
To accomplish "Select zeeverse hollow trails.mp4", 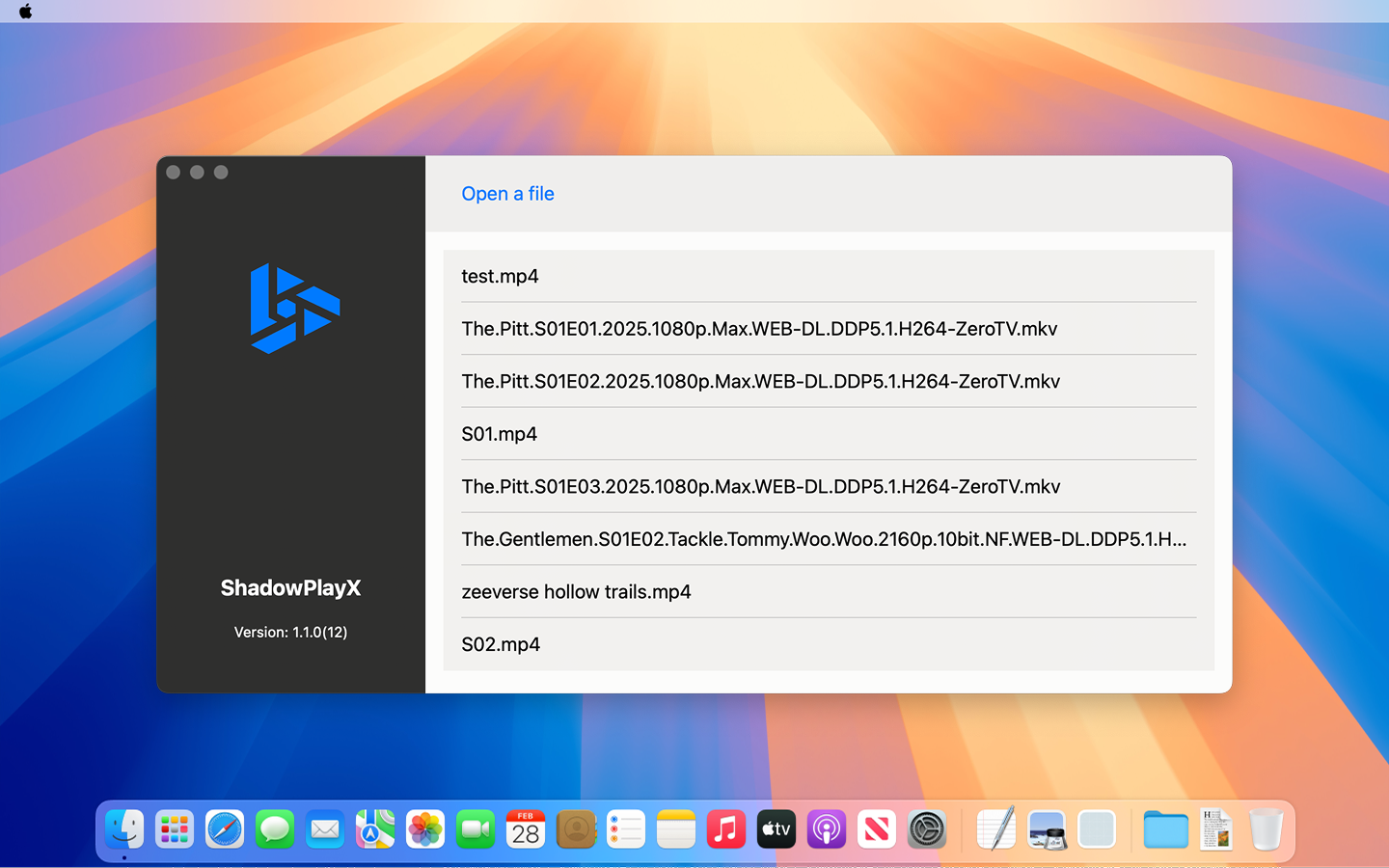I will pyautogui.click(x=829, y=592).
